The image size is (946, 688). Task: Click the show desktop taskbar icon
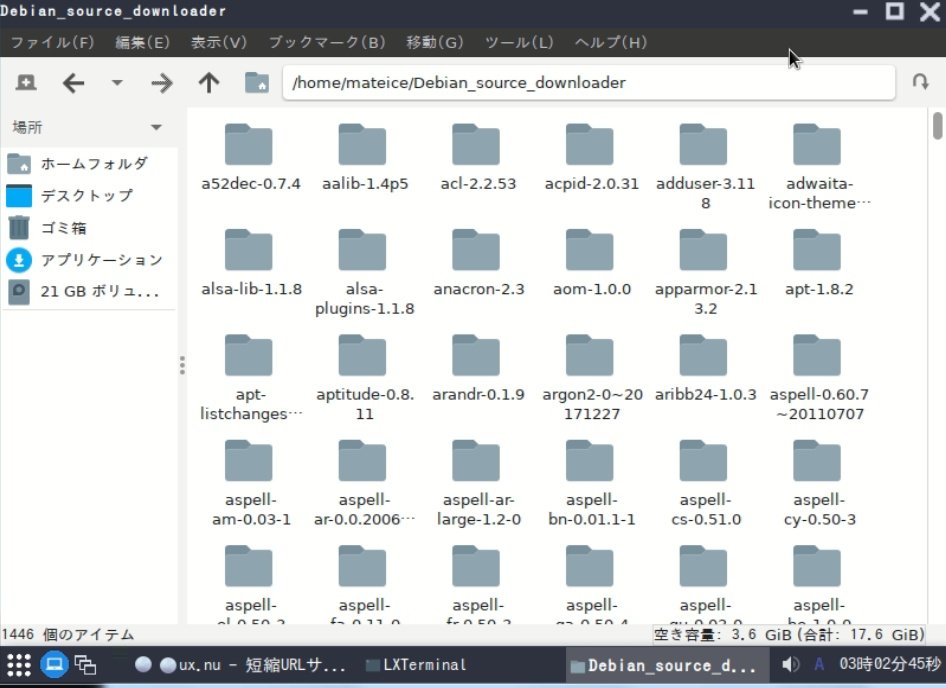(54, 665)
